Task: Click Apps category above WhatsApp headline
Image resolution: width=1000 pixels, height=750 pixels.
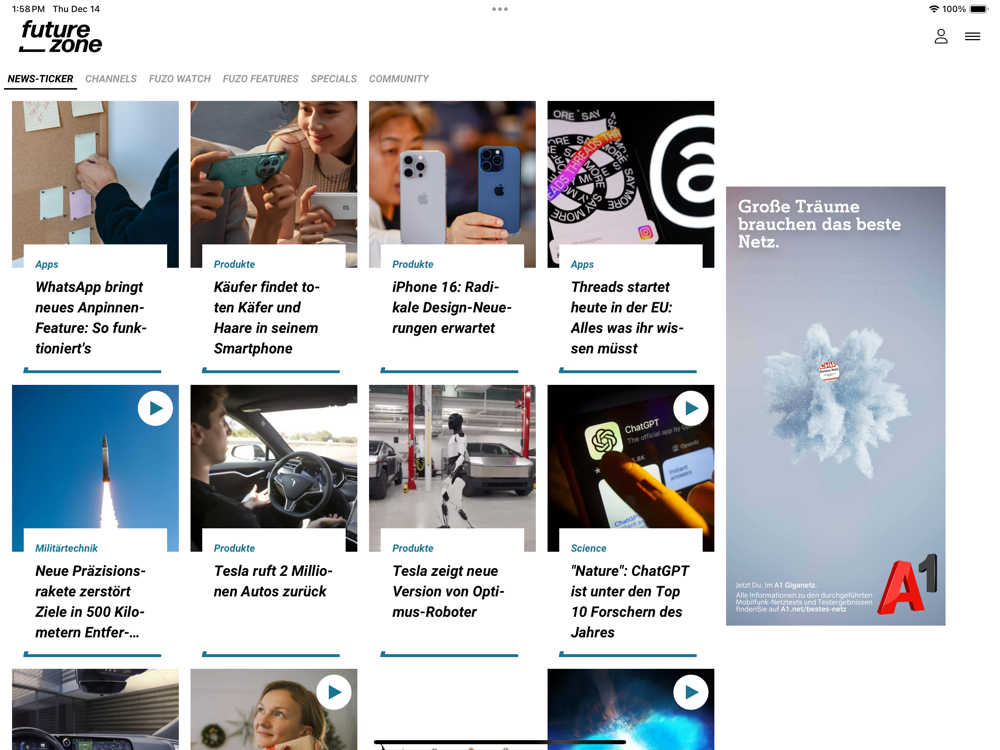Action: tap(47, 264)
